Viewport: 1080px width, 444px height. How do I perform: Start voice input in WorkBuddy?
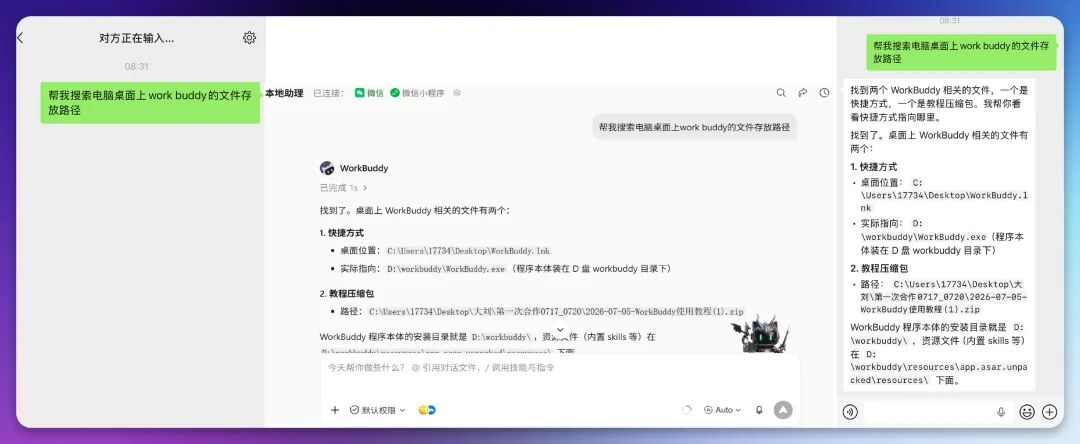pos(759,410)
